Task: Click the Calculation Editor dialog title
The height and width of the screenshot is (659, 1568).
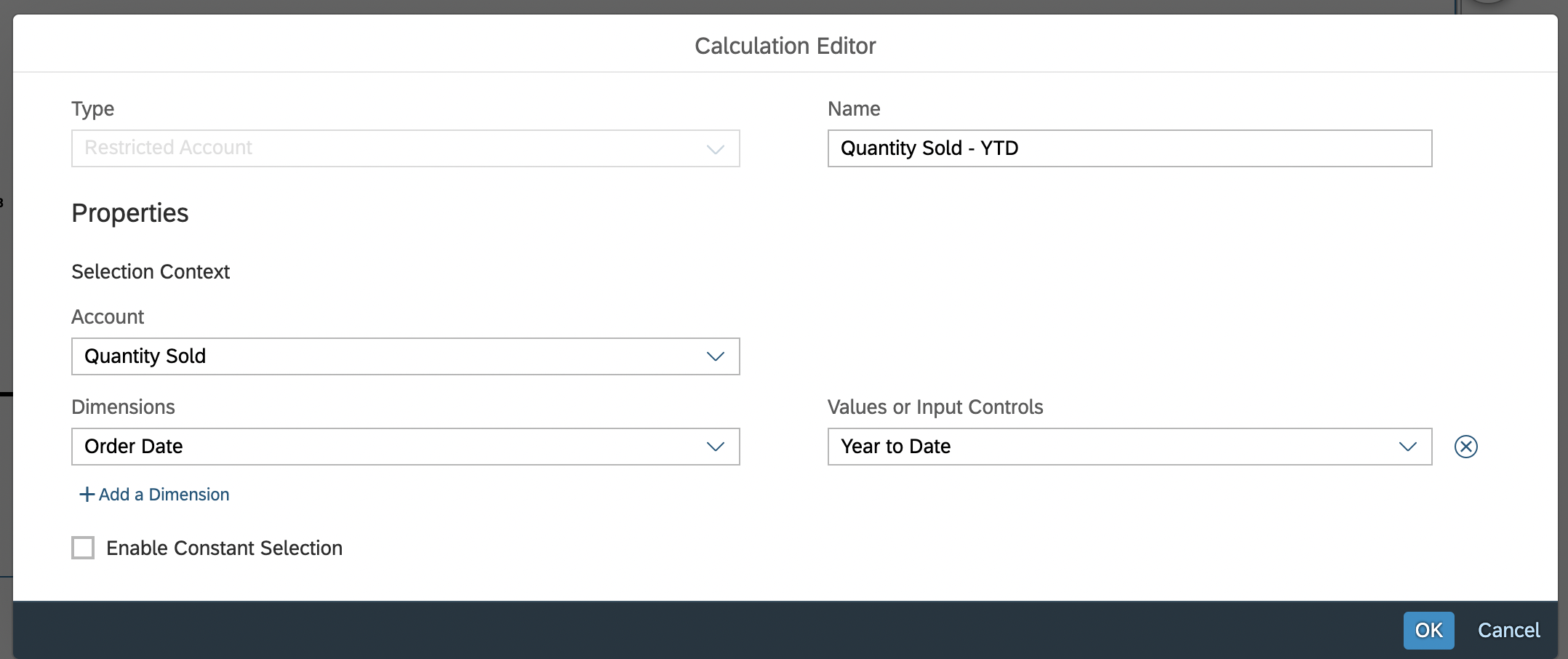Action: 785,46
